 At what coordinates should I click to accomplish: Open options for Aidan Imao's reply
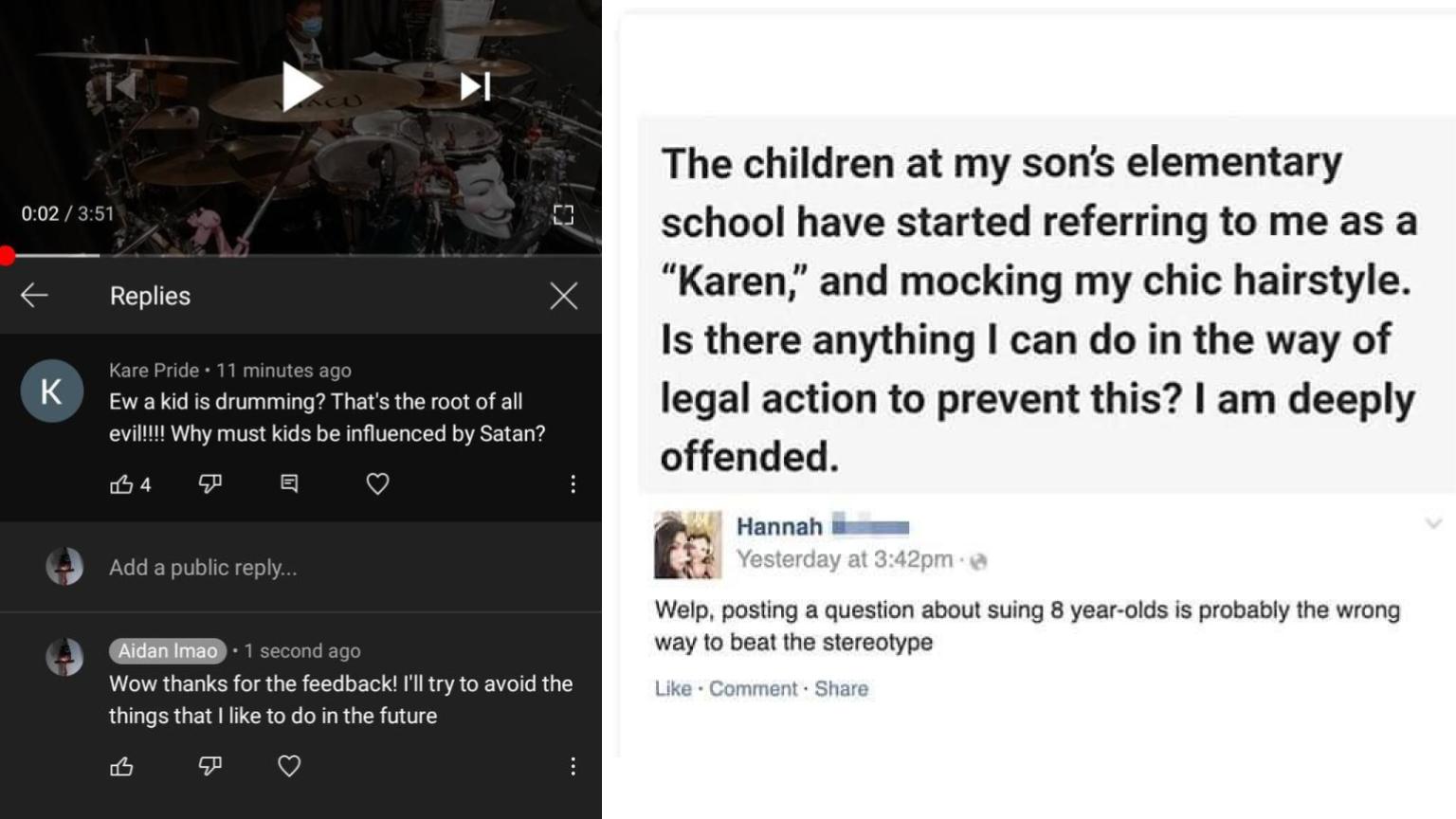(x=573, y=765)
